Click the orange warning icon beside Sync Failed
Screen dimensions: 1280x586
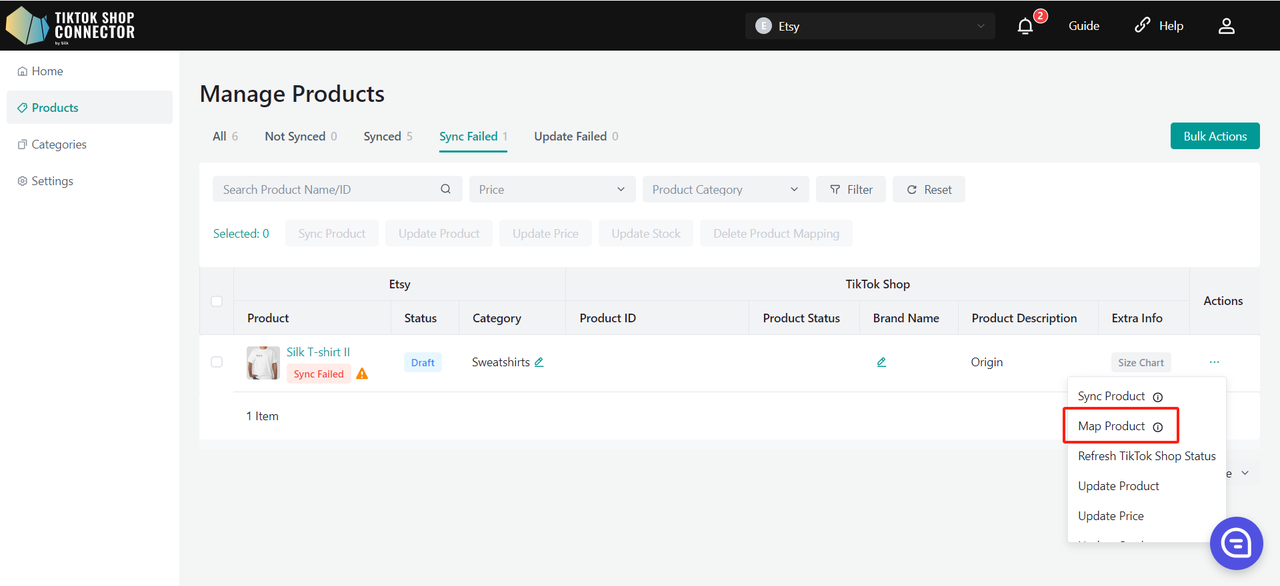click(362, 374)
